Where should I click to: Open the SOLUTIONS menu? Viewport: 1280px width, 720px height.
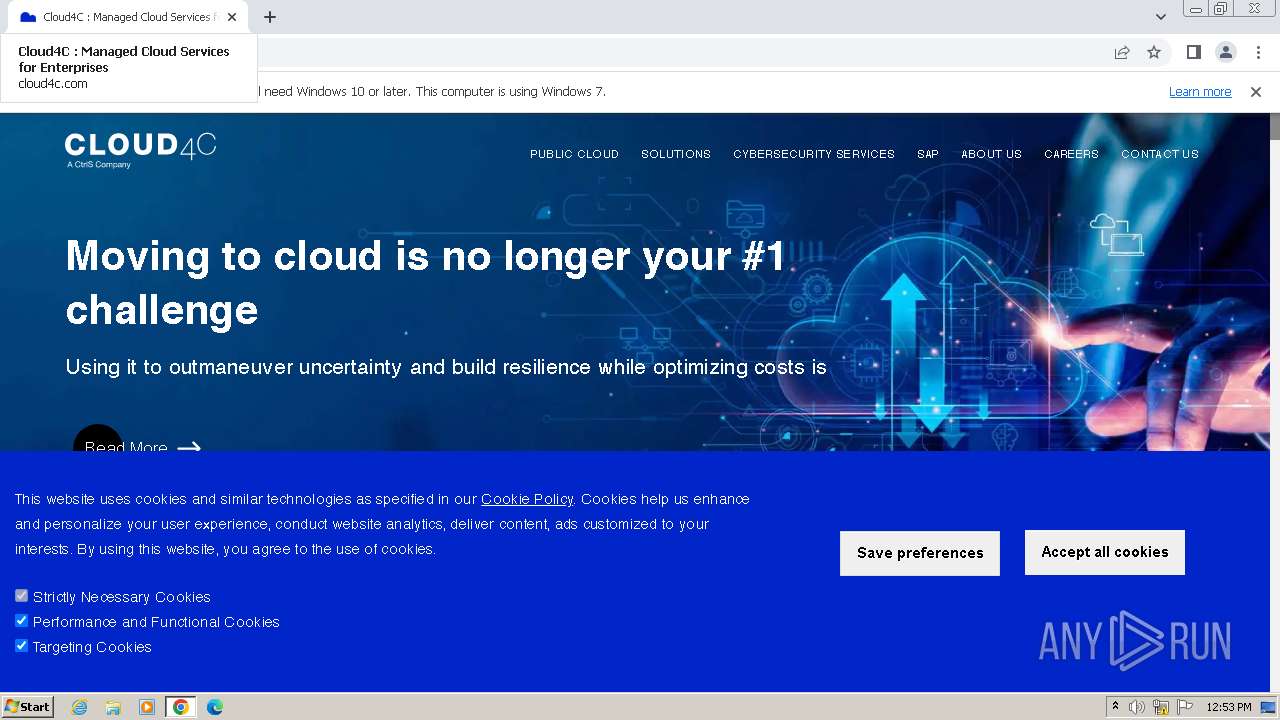pyautogui.click(x=676, y=154)
